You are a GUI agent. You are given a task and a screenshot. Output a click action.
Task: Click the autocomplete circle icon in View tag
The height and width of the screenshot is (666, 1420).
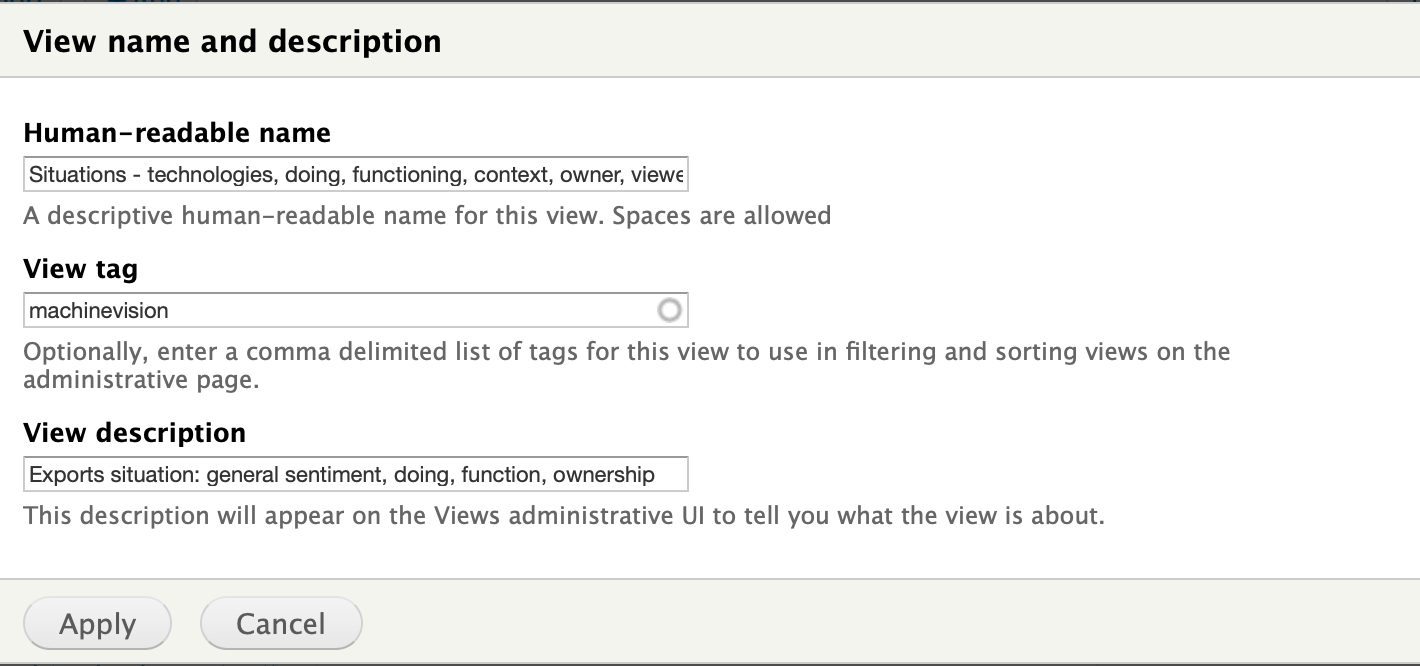(669, 311)
